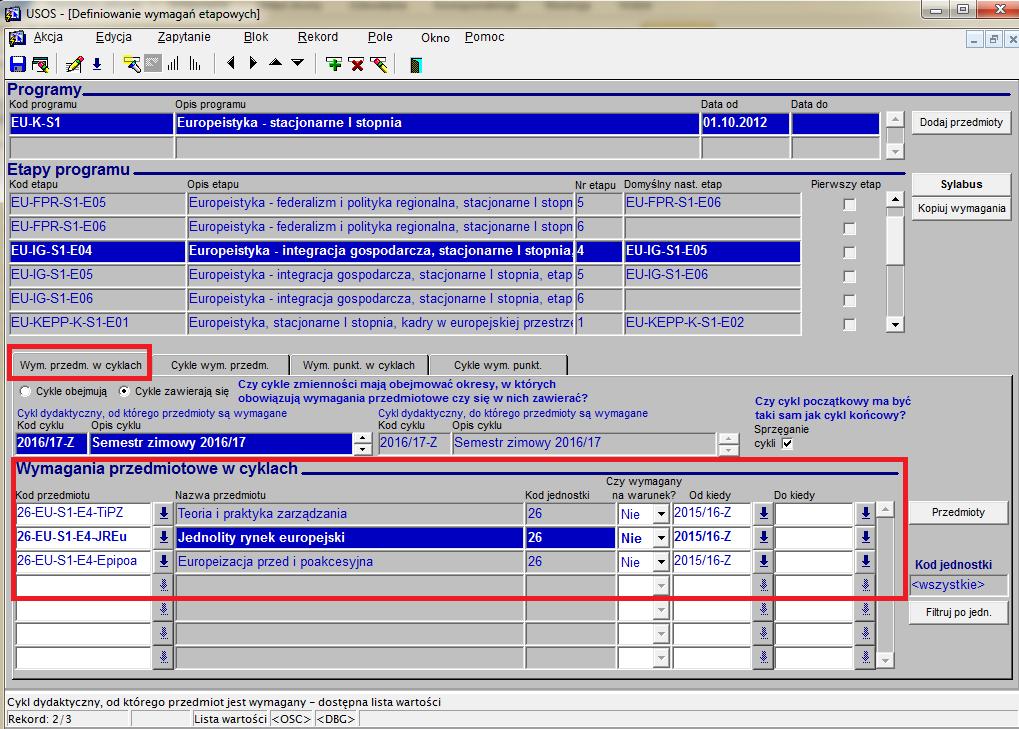Click the Kopiuj wymagania button

(x=961, y=209)
